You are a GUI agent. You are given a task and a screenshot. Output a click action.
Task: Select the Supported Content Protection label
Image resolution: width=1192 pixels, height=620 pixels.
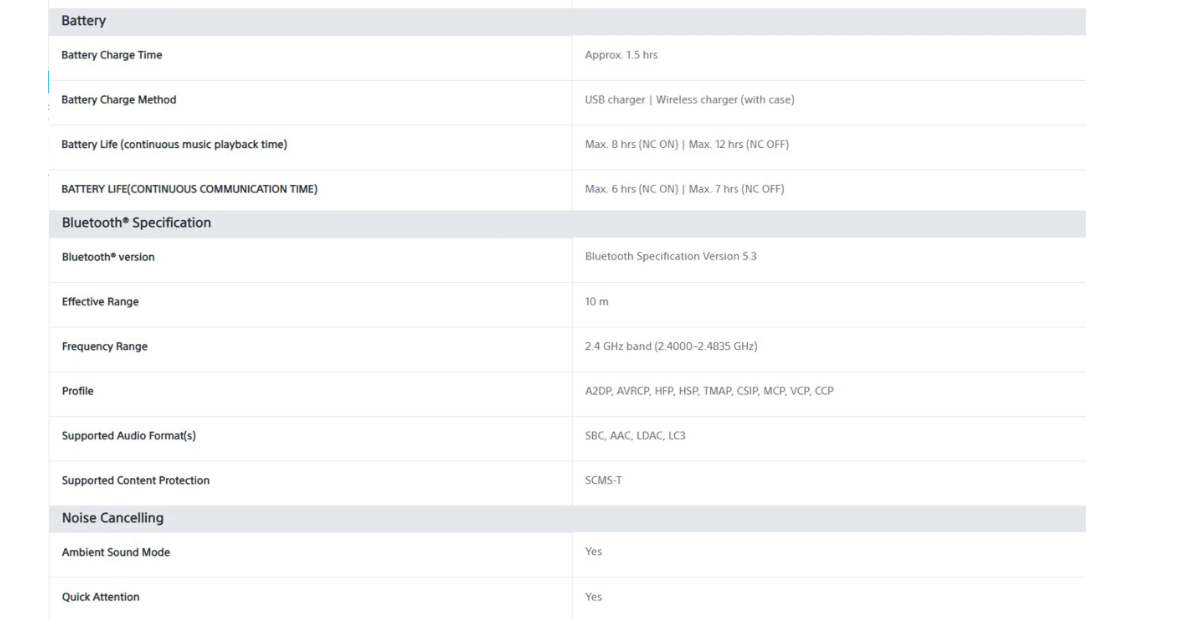(x=135, y=481)
